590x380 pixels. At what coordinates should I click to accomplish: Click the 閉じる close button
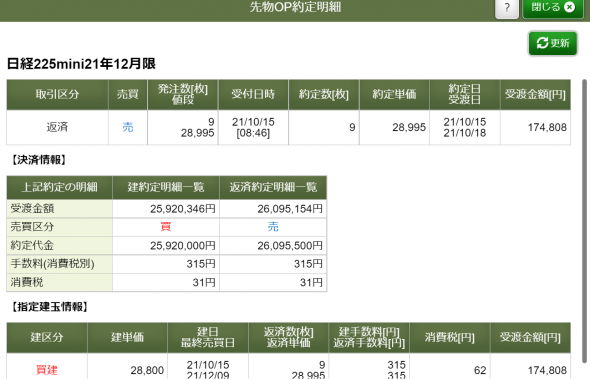(x=553, y=8)
